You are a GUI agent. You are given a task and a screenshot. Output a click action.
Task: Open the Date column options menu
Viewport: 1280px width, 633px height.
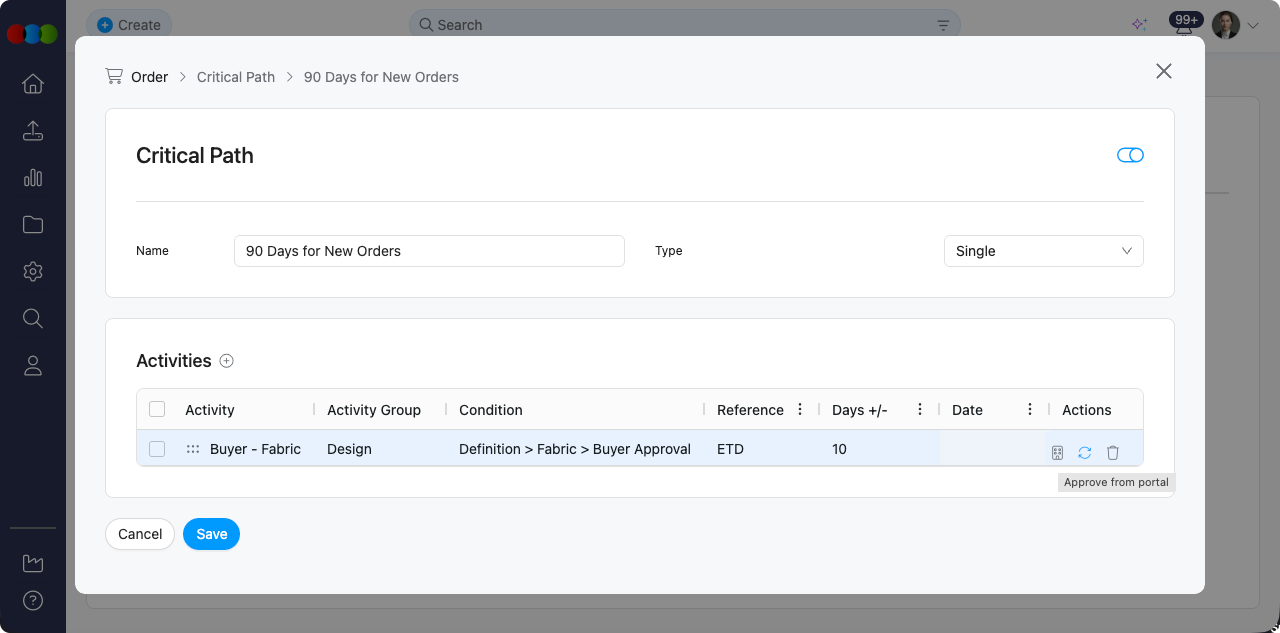[x=1030, y=410]
